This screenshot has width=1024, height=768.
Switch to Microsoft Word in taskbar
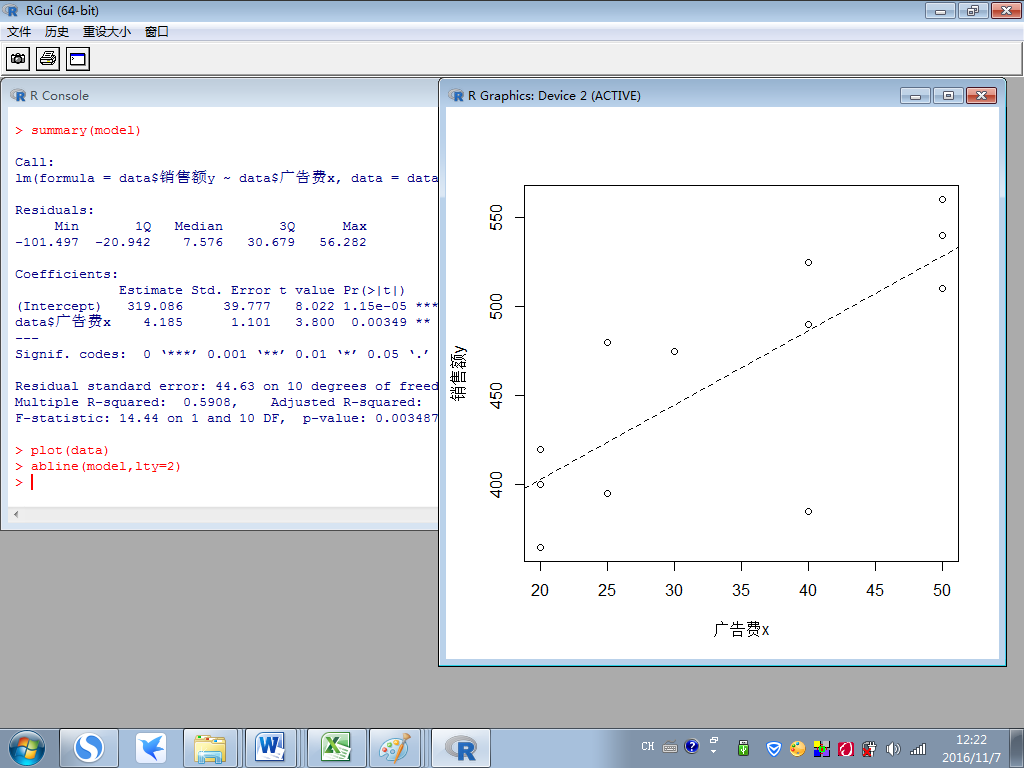pos(271,748)
